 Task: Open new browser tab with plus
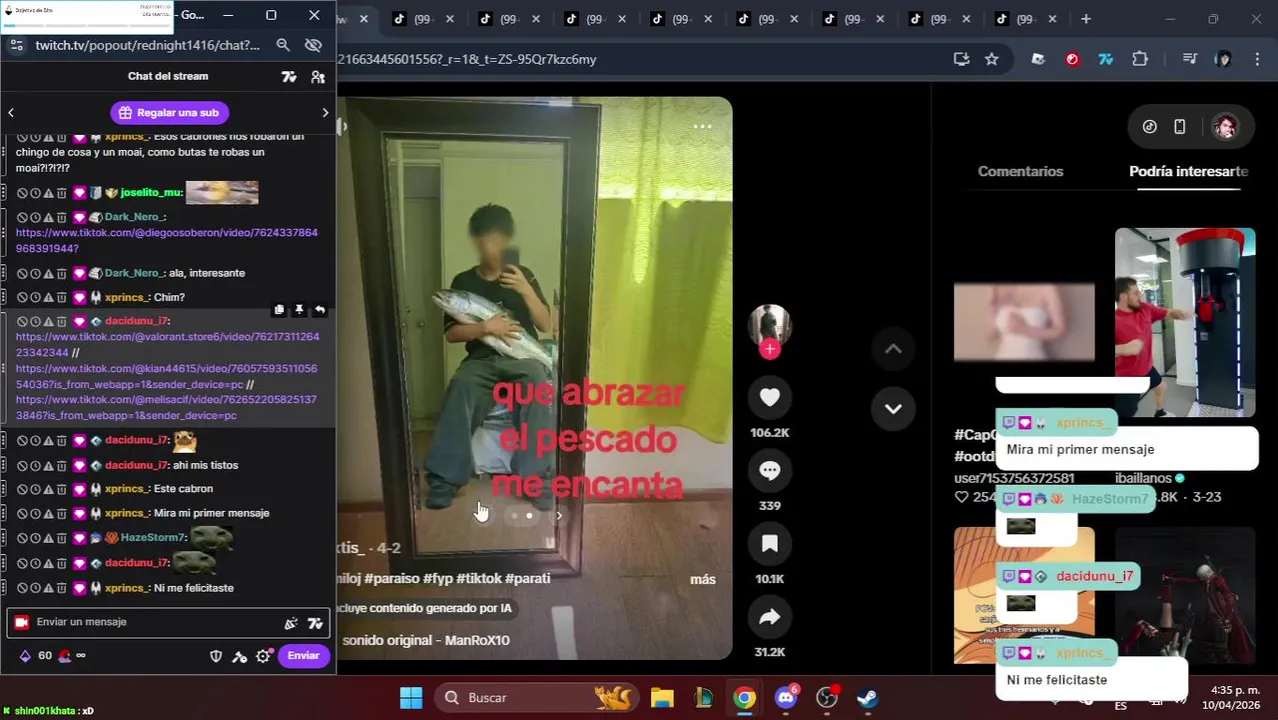click(1086, 19)
